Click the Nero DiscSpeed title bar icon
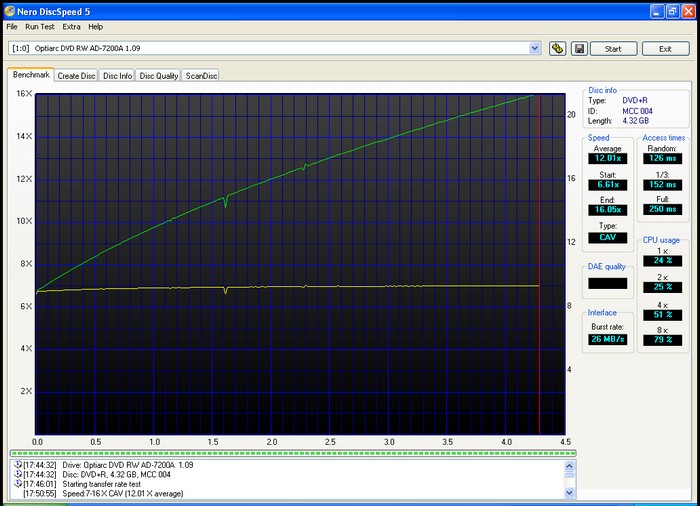The width and height of the screenshot is (700, 506). click(x=11, y=11)
